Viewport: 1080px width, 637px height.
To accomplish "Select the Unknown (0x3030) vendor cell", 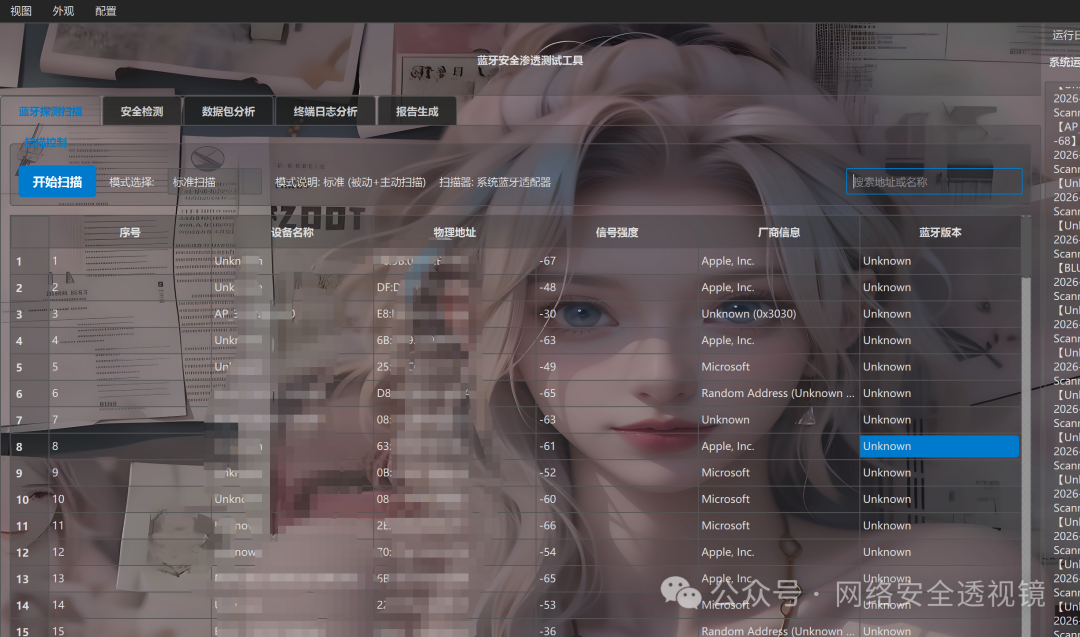I will click(778, 314).
